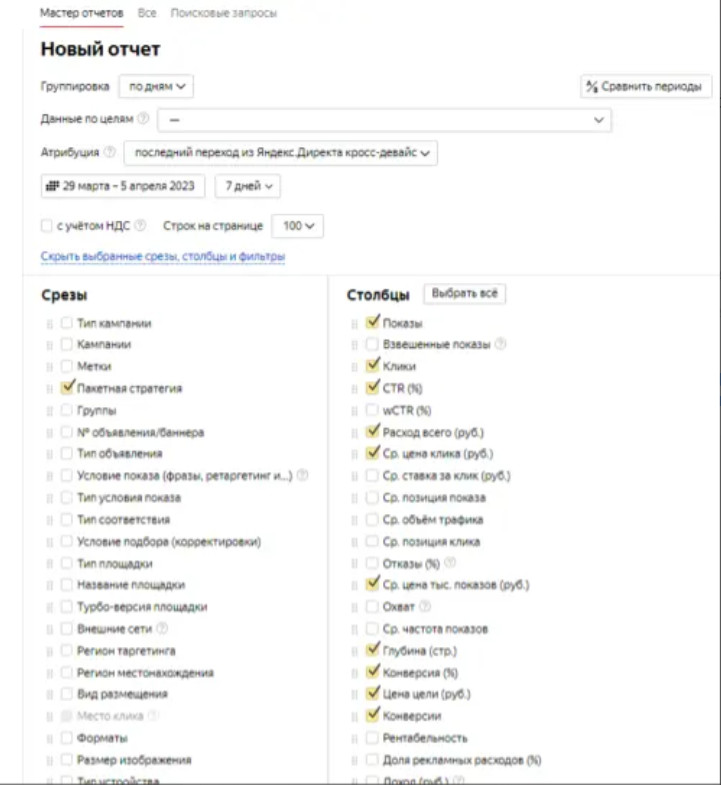This screenshot has width=721, height=785.
Task: Switch to the Поисковые запросы tab
Action: pos(224,14)
